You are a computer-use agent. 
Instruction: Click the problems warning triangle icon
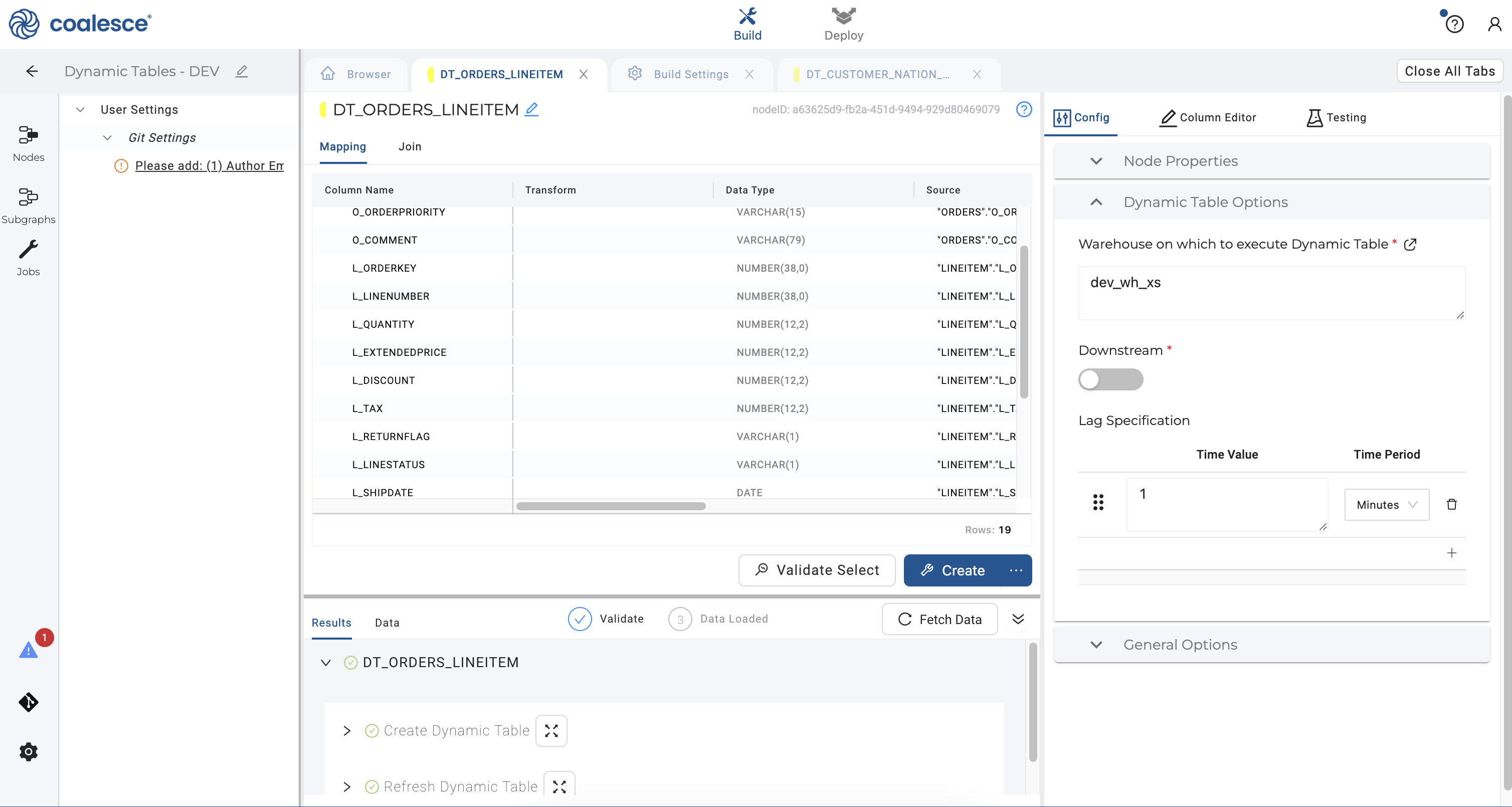point(28,650)
